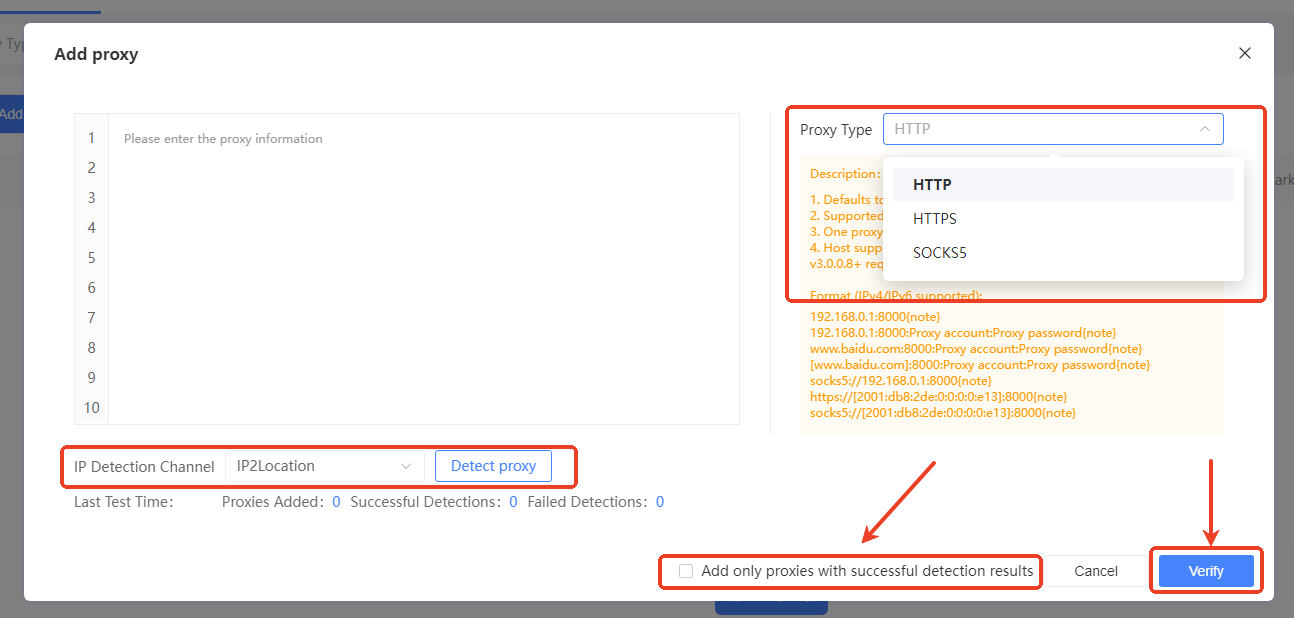Select HTTP from the proxy type list

932,185
